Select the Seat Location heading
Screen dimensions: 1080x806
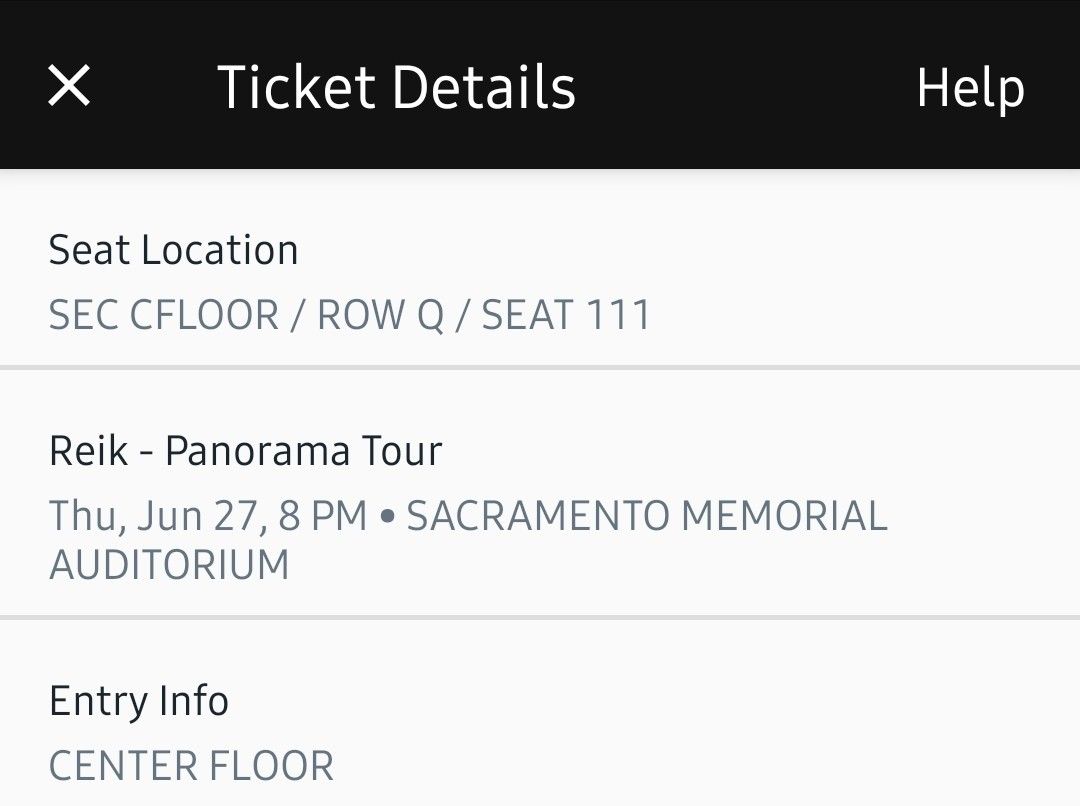(173, 250)
